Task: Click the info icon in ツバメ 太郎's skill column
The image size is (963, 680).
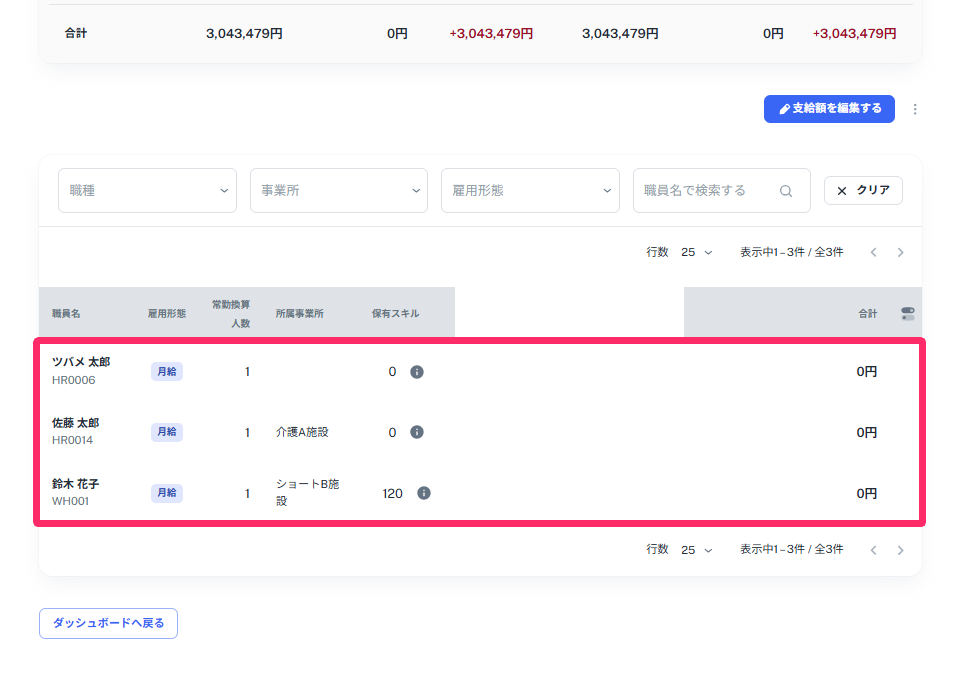Action: 417,371
